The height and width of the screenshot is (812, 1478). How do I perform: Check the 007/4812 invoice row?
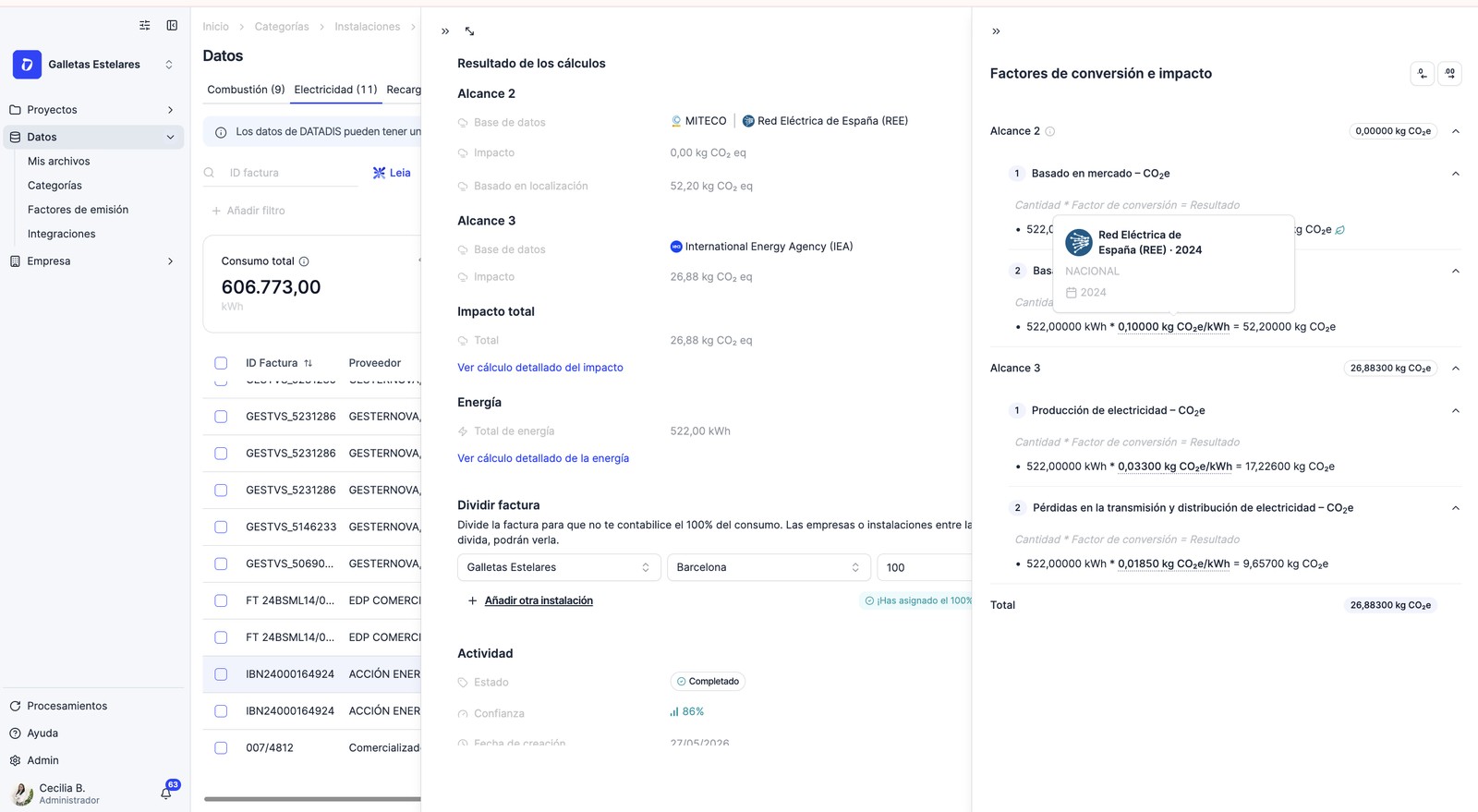[221, 748]
